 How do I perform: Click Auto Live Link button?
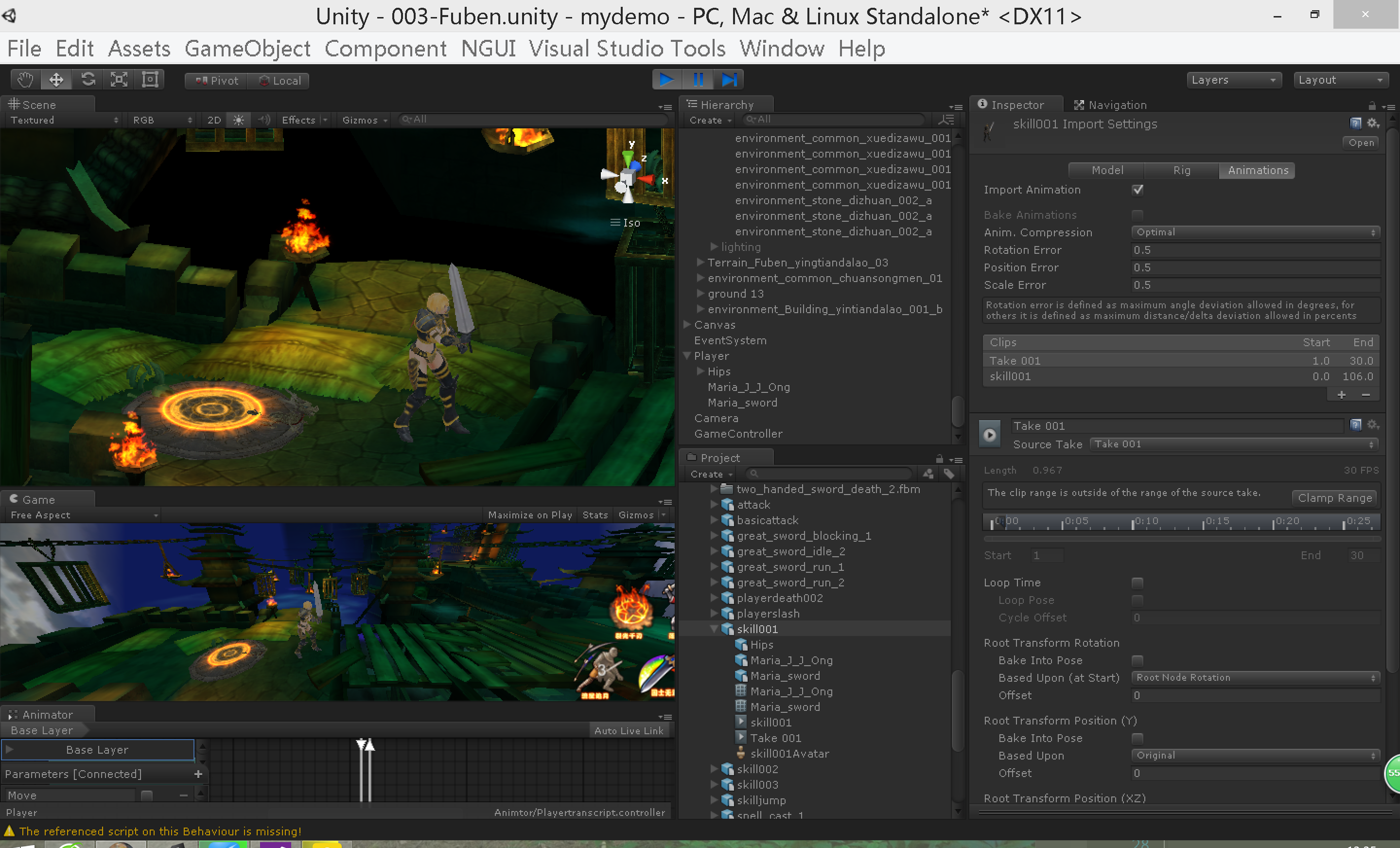tap(629, 730)
